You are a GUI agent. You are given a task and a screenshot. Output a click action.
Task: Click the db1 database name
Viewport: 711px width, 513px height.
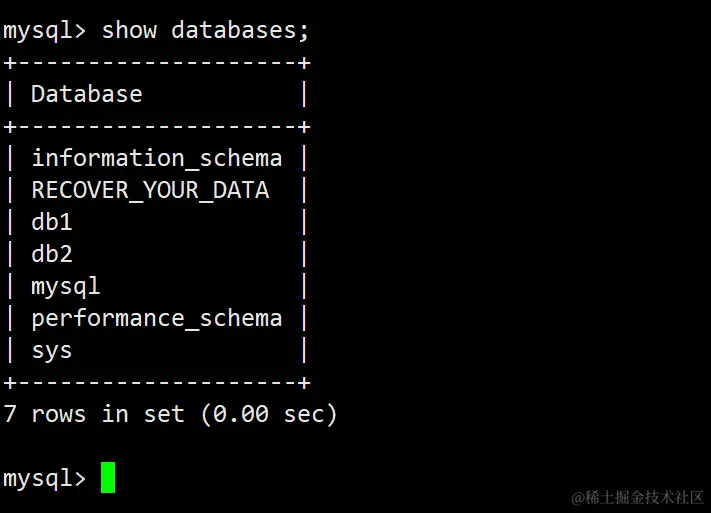[52, 222]
